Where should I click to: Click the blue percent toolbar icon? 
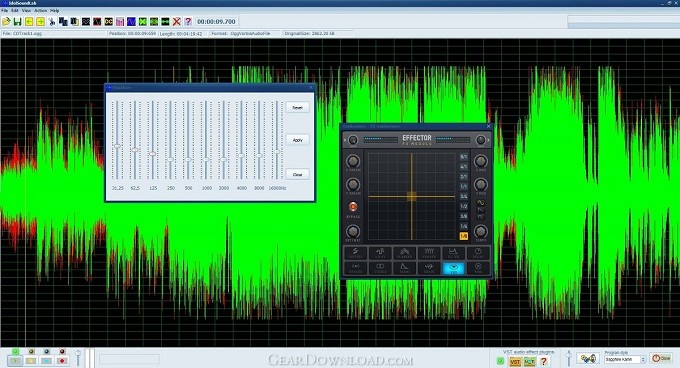[x=131, y=21]
